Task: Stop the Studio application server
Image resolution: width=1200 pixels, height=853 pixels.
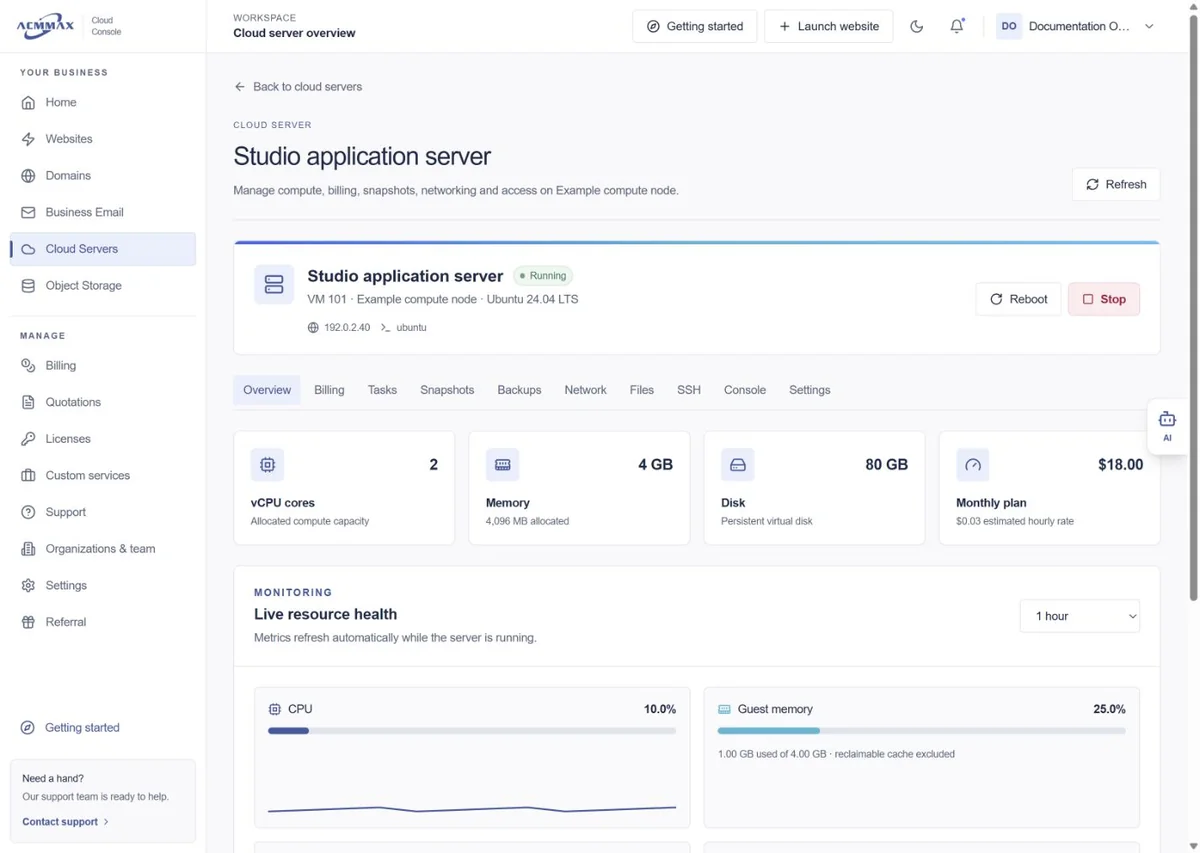Action: pos(1104,299)
